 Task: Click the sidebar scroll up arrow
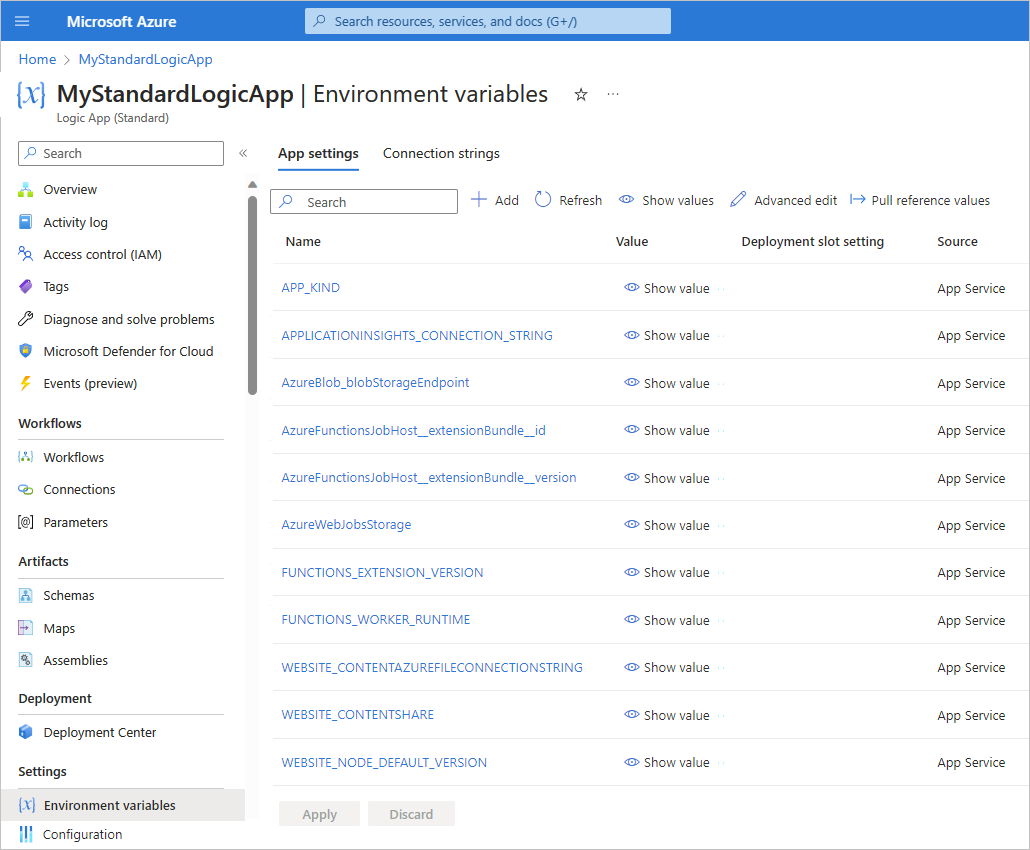coord(252,185)
